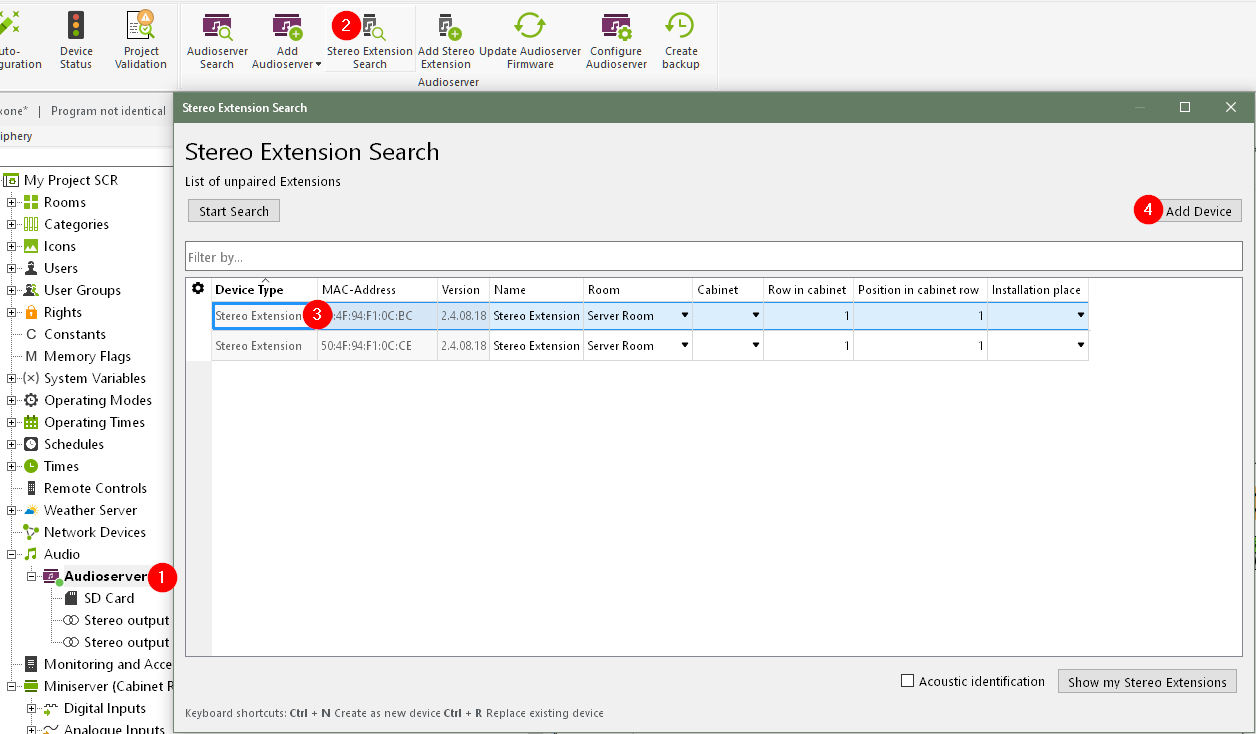Click the Users person icon

31,268
